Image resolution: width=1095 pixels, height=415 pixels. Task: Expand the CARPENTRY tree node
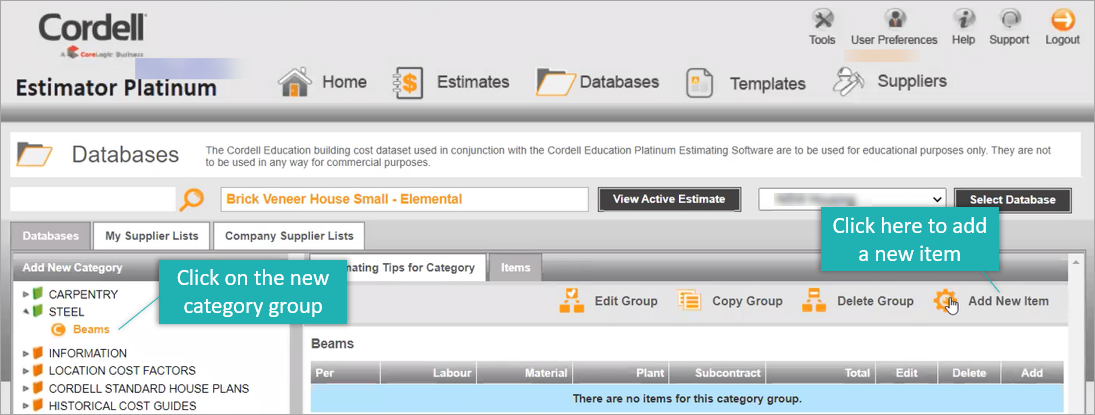27,294
